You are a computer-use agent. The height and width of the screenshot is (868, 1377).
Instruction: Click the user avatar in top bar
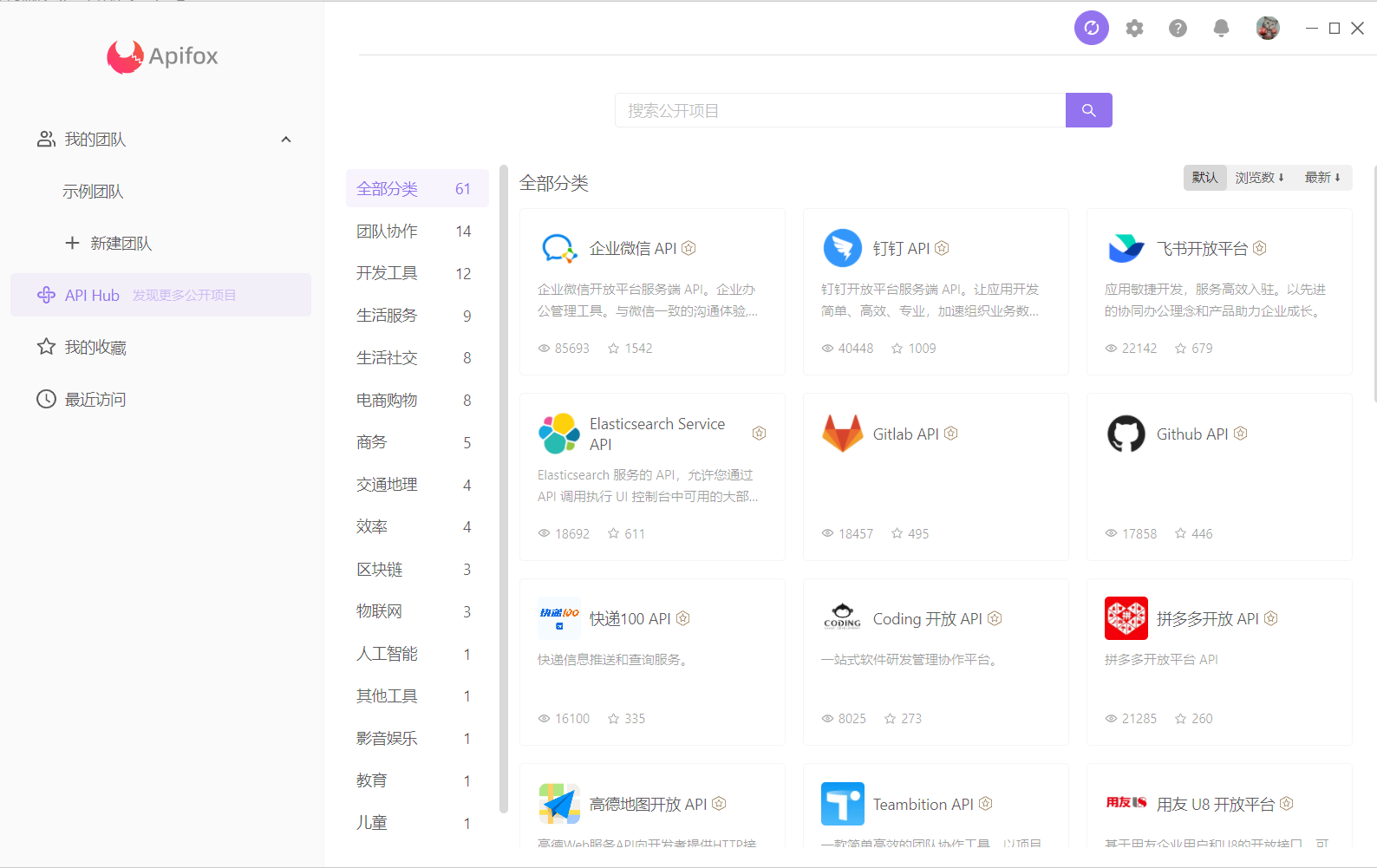tap(1267, 29)
